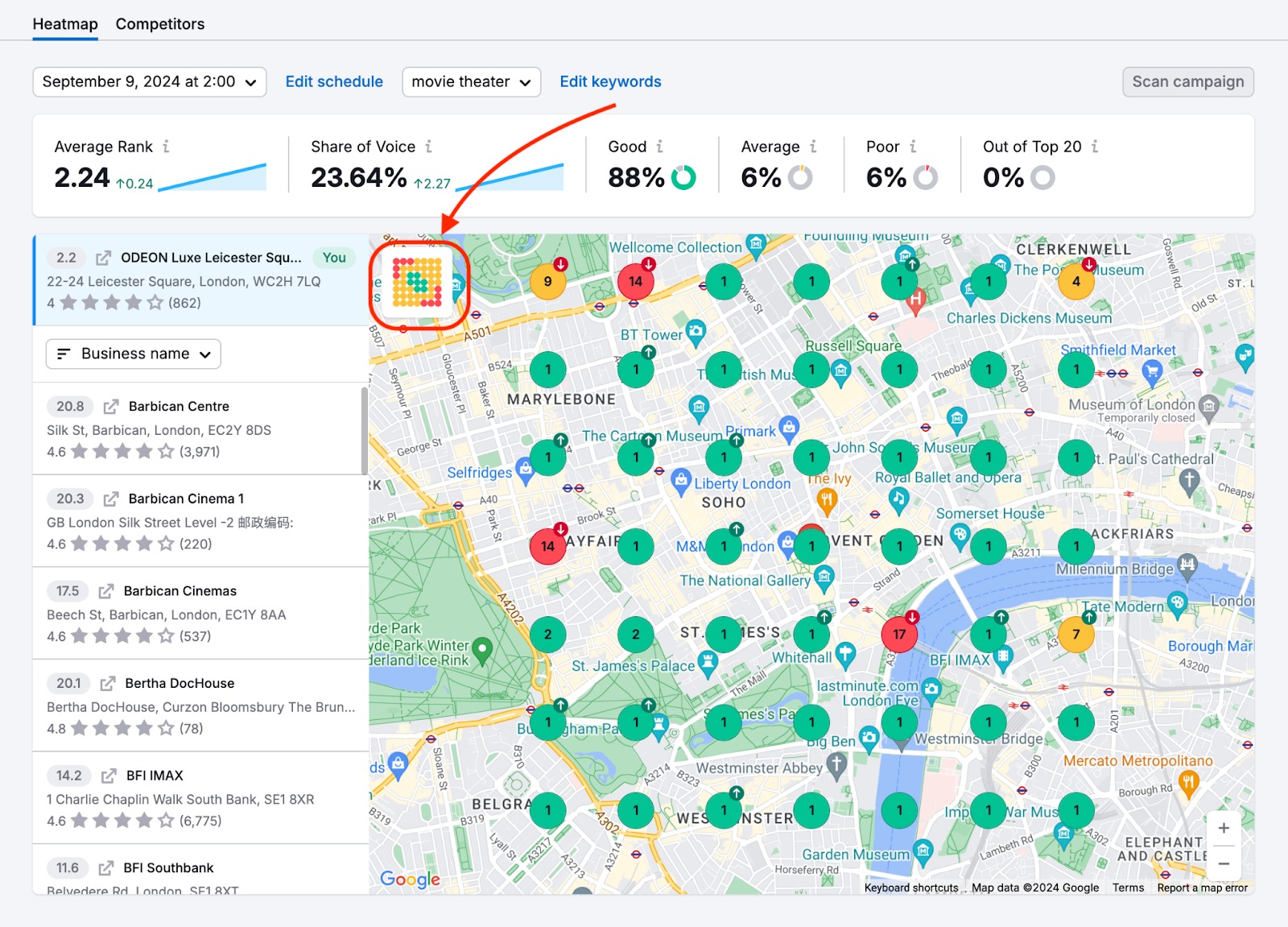The height and width of the screenshot is (927, 1288).
Task: Show info tooltip for Share of Voice
Action: 428,147
